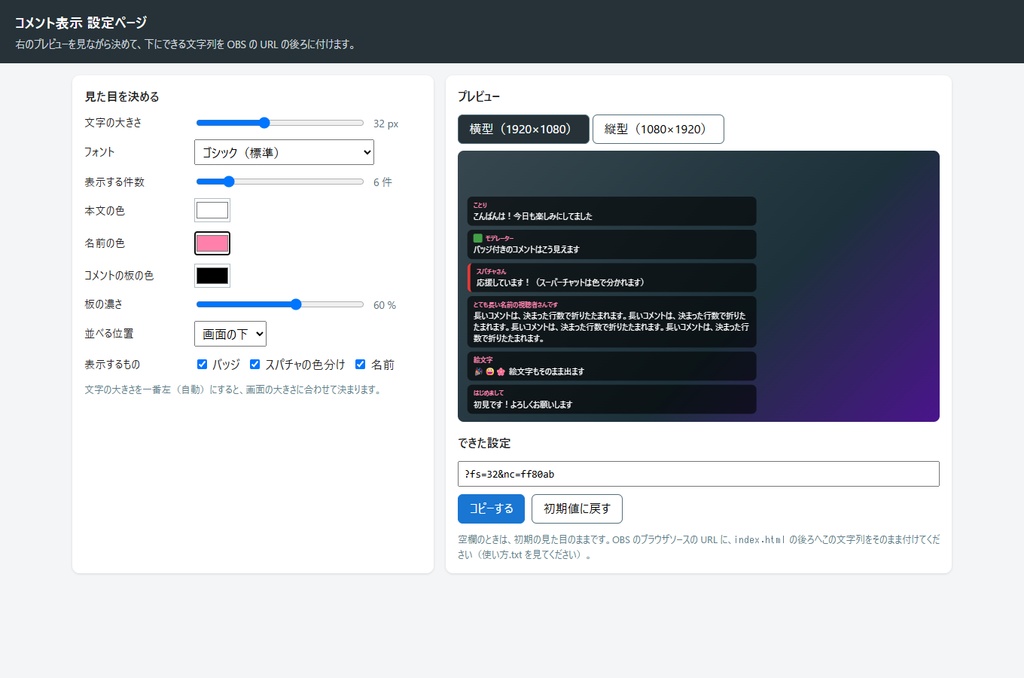
Task: Click the preview comment こんばんは！今日も楽しみにしてました
Action: 612,211
